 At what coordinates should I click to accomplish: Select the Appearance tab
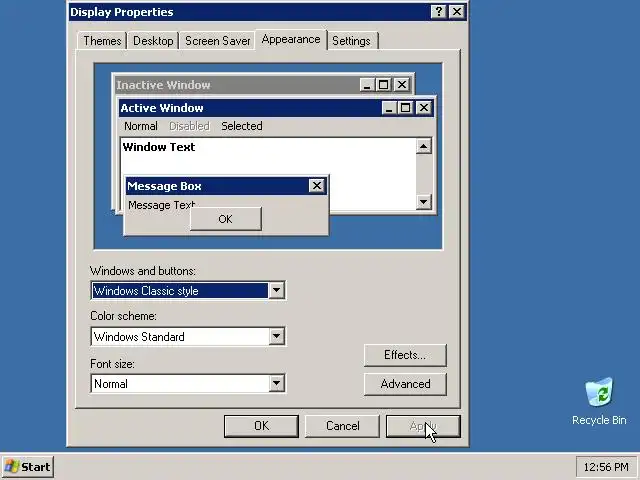coord(291,40)
